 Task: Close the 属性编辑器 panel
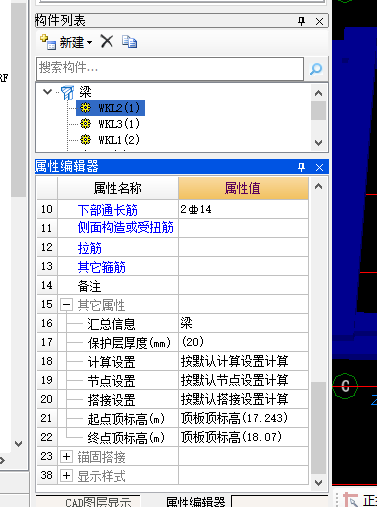click(x=319, y=167)
